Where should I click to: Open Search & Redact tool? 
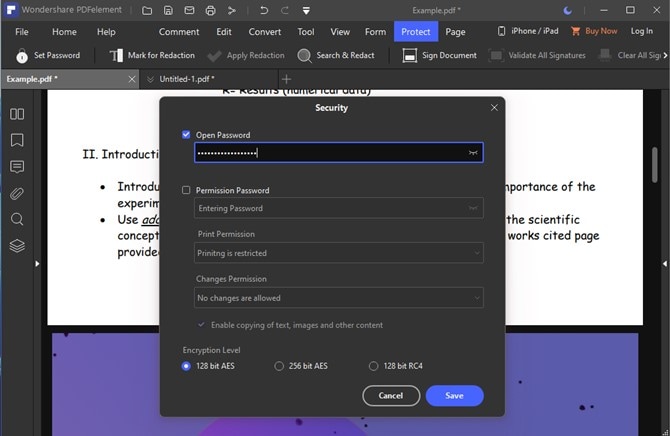336,55
